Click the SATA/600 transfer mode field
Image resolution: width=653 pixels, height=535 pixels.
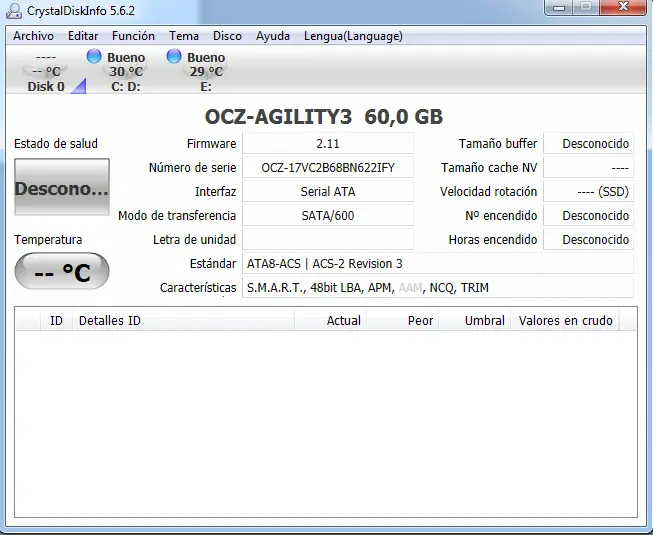[x=328, y=216]
